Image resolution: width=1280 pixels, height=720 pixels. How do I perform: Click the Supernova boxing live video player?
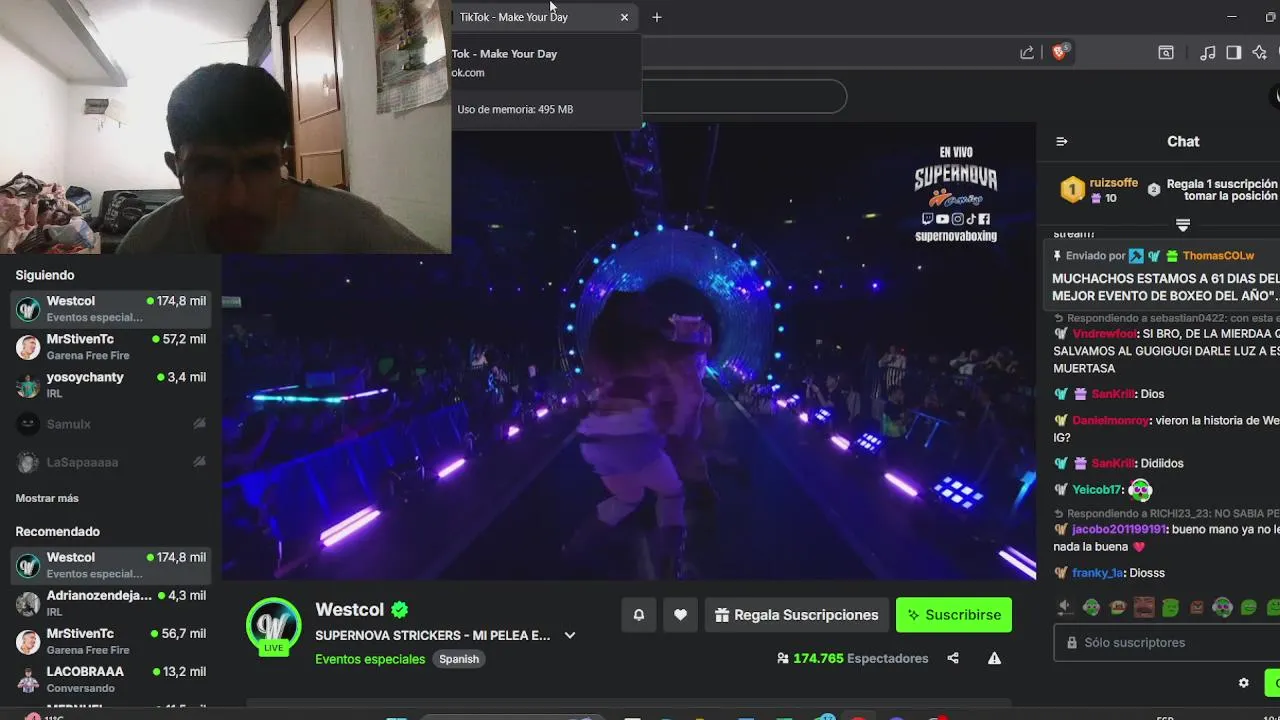point(629,350)
